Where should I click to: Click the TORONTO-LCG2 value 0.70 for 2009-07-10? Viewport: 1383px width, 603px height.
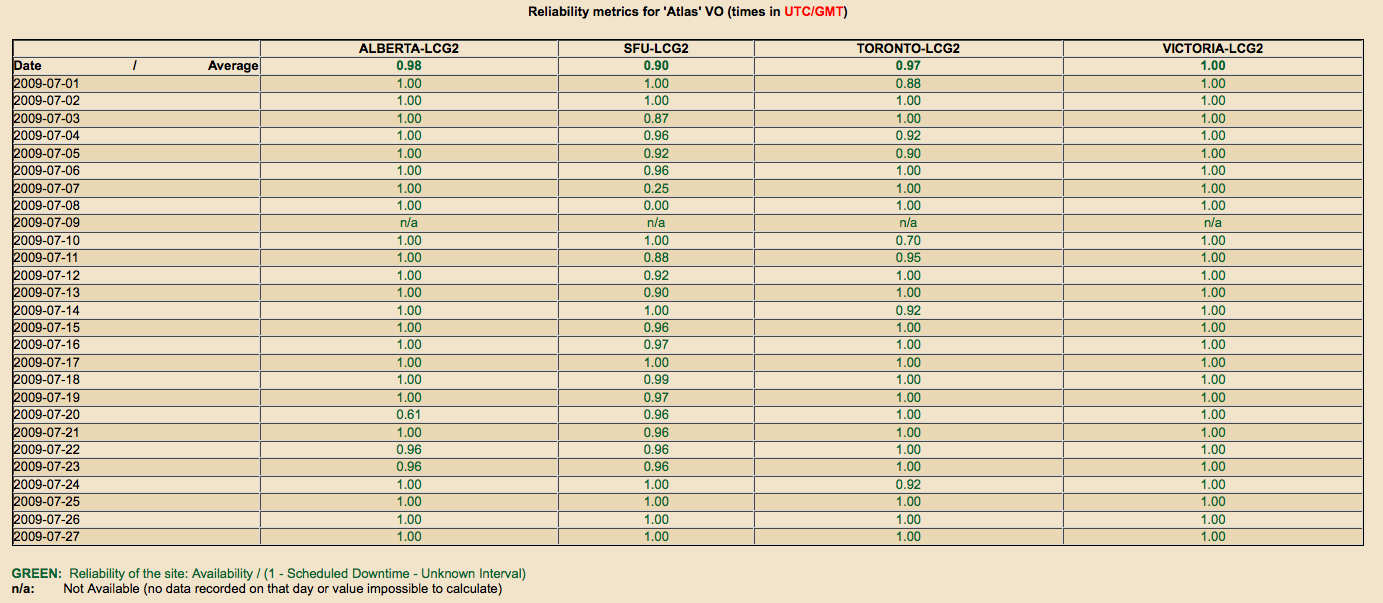click(908, 240)
